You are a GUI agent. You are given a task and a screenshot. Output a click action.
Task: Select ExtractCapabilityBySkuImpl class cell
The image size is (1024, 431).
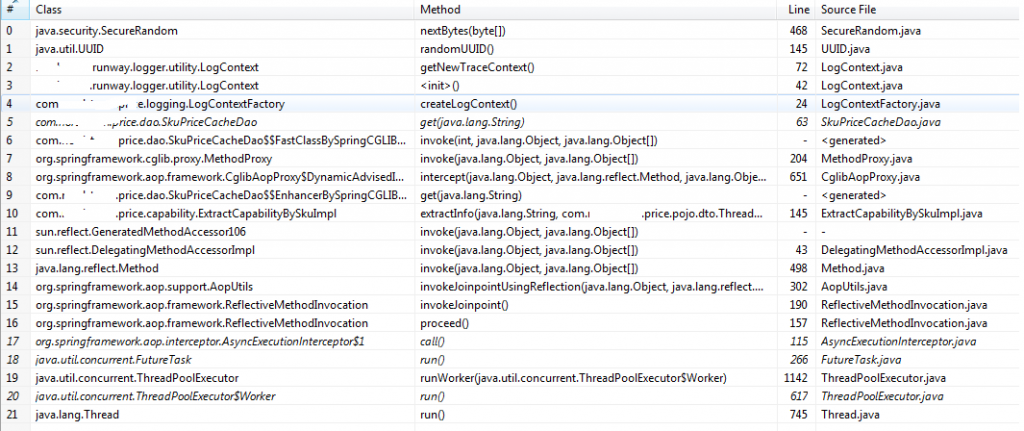(x=185, y=214)
